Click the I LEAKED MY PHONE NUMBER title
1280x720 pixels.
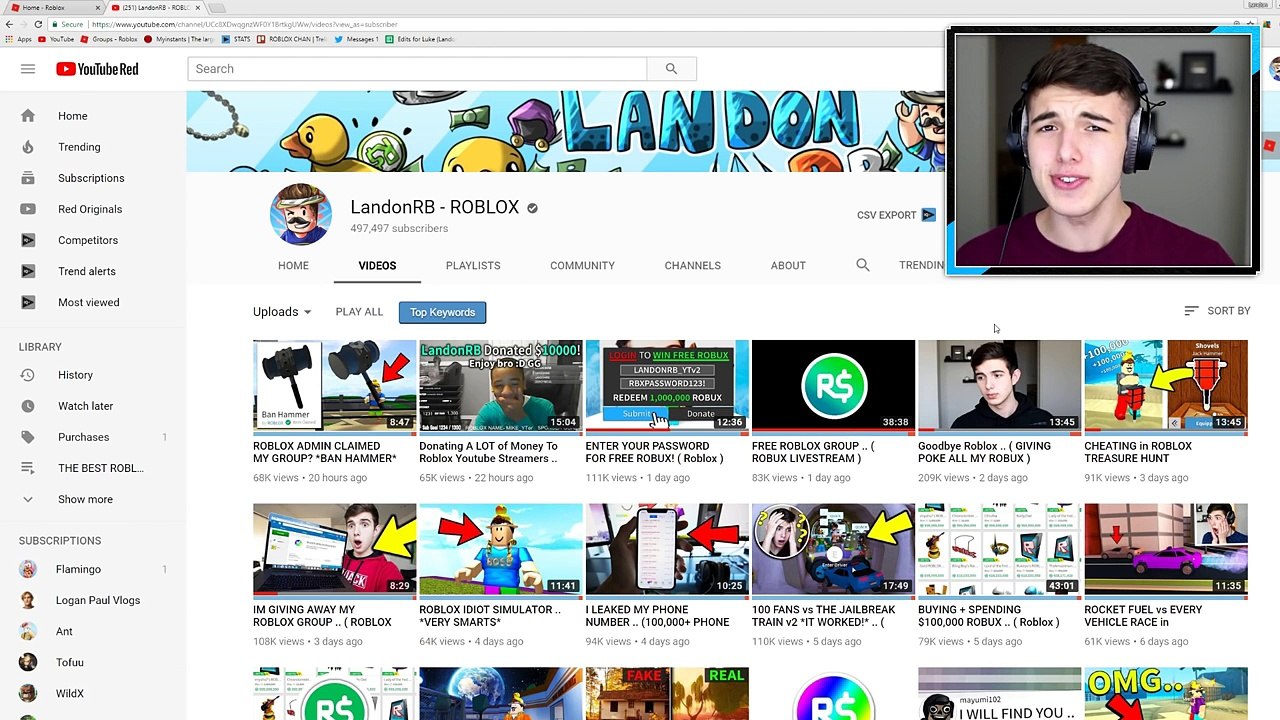pyautogui.click(x=657, y=616)
